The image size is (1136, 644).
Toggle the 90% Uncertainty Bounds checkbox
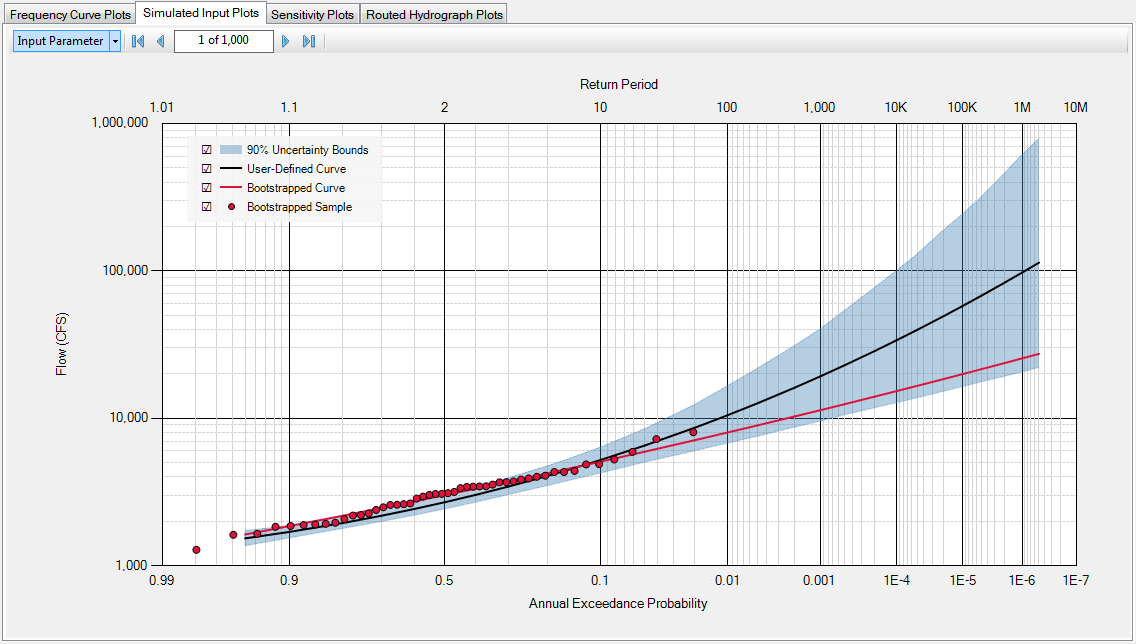tap(207, 149)
